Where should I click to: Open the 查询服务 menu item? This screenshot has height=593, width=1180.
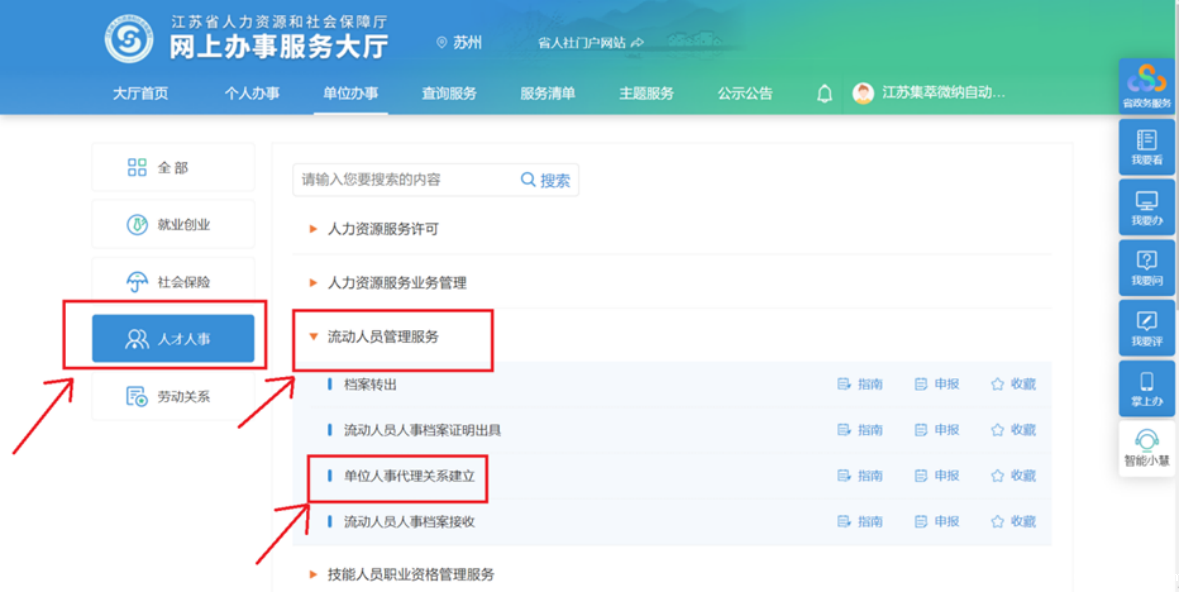449,94
